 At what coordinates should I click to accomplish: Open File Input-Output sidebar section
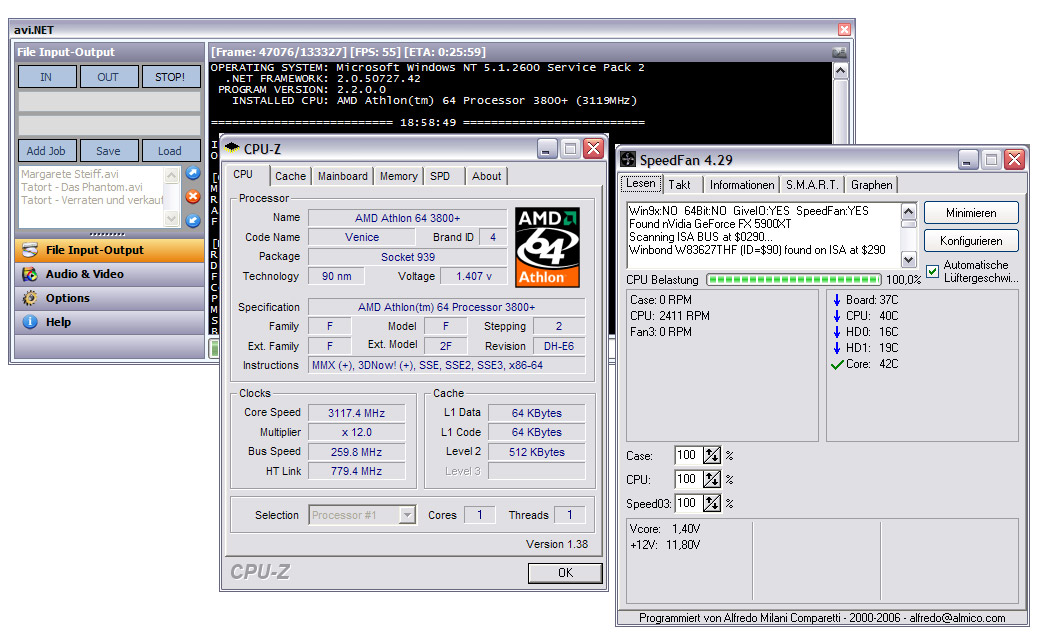click(109, 250)
